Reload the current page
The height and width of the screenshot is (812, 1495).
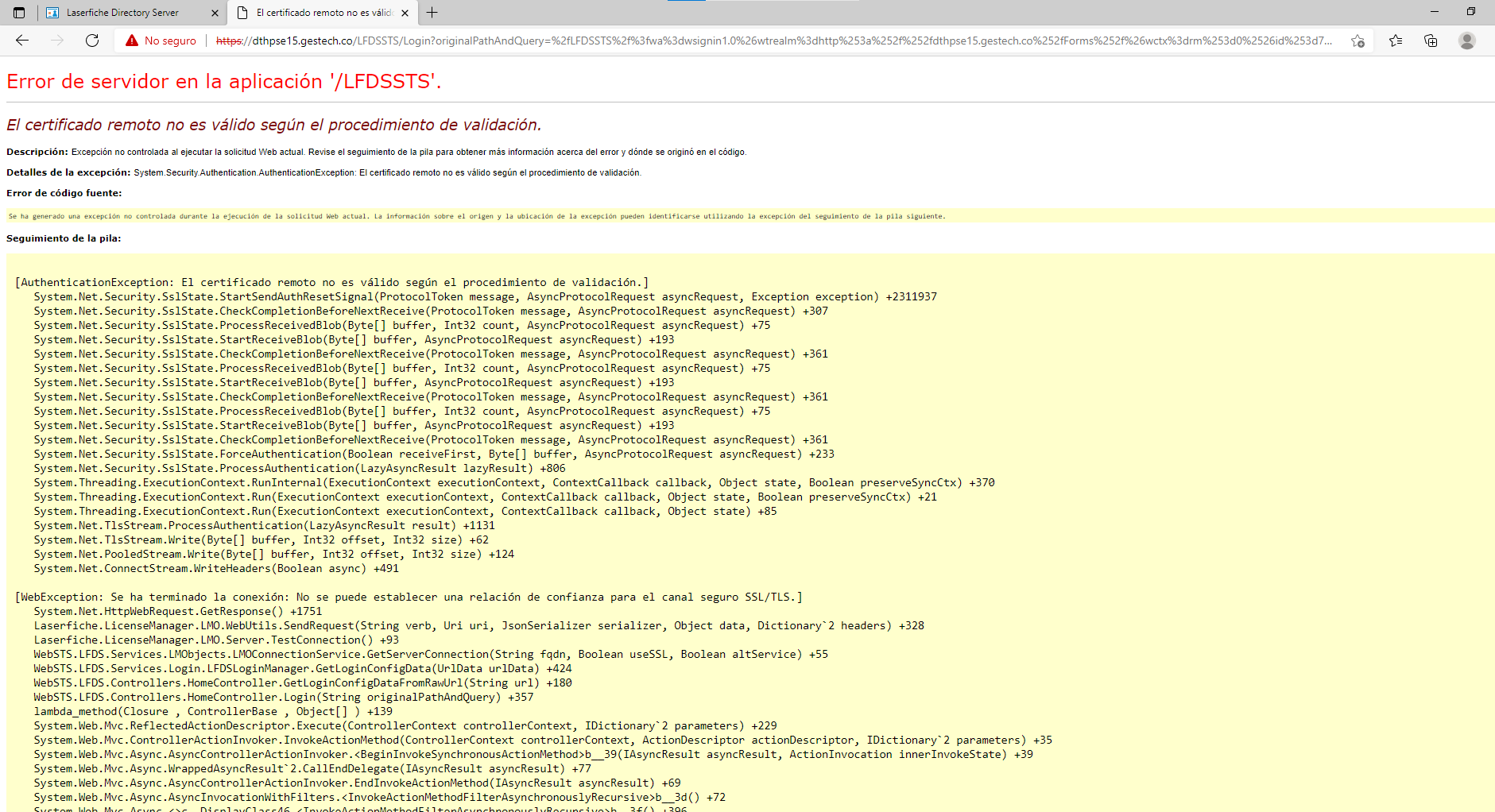coord(92,41)
